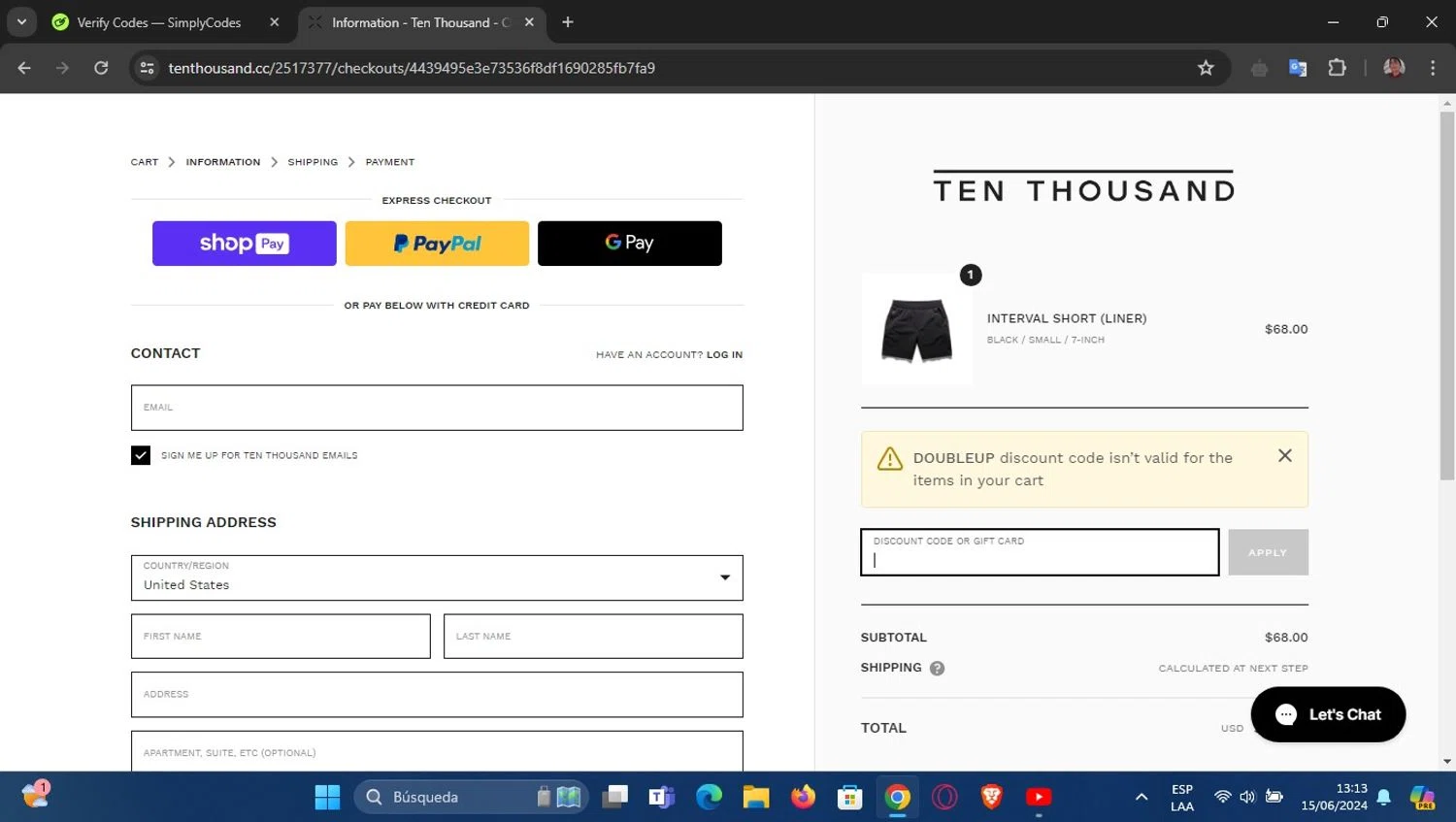The height and width of the screenshot is (822, 1456).
Task: Click the Ten Thousand logo
Action: point(1084,187)
